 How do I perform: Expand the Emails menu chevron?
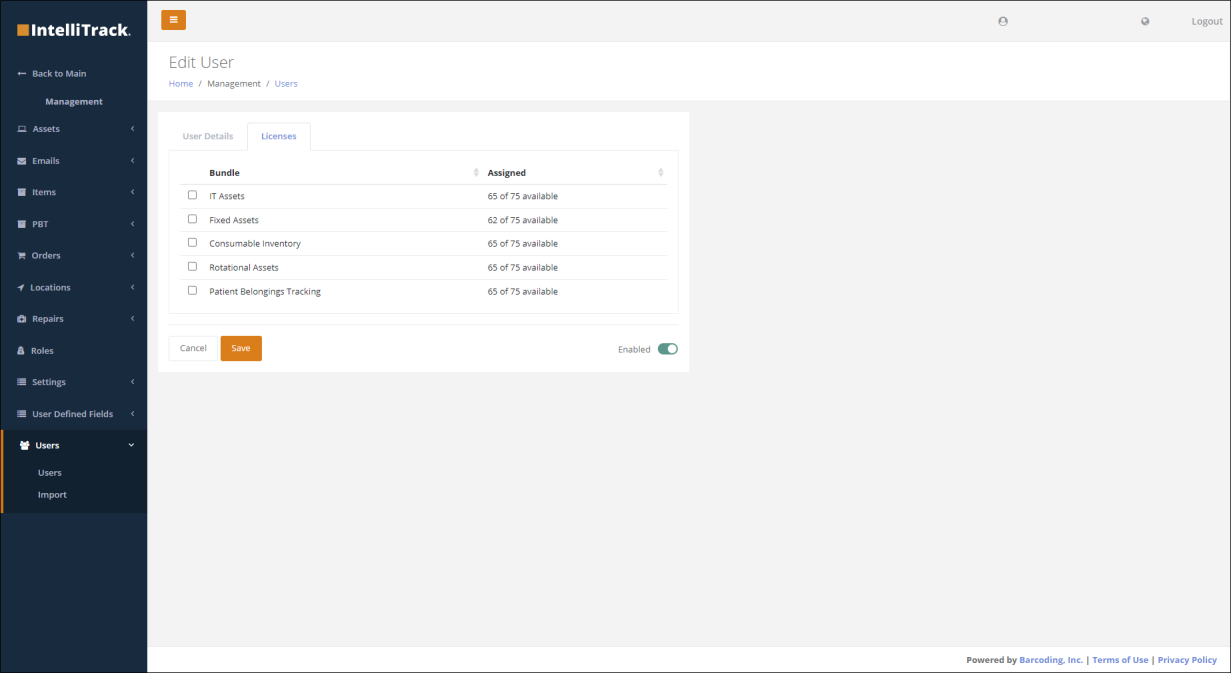click(132, 161)
